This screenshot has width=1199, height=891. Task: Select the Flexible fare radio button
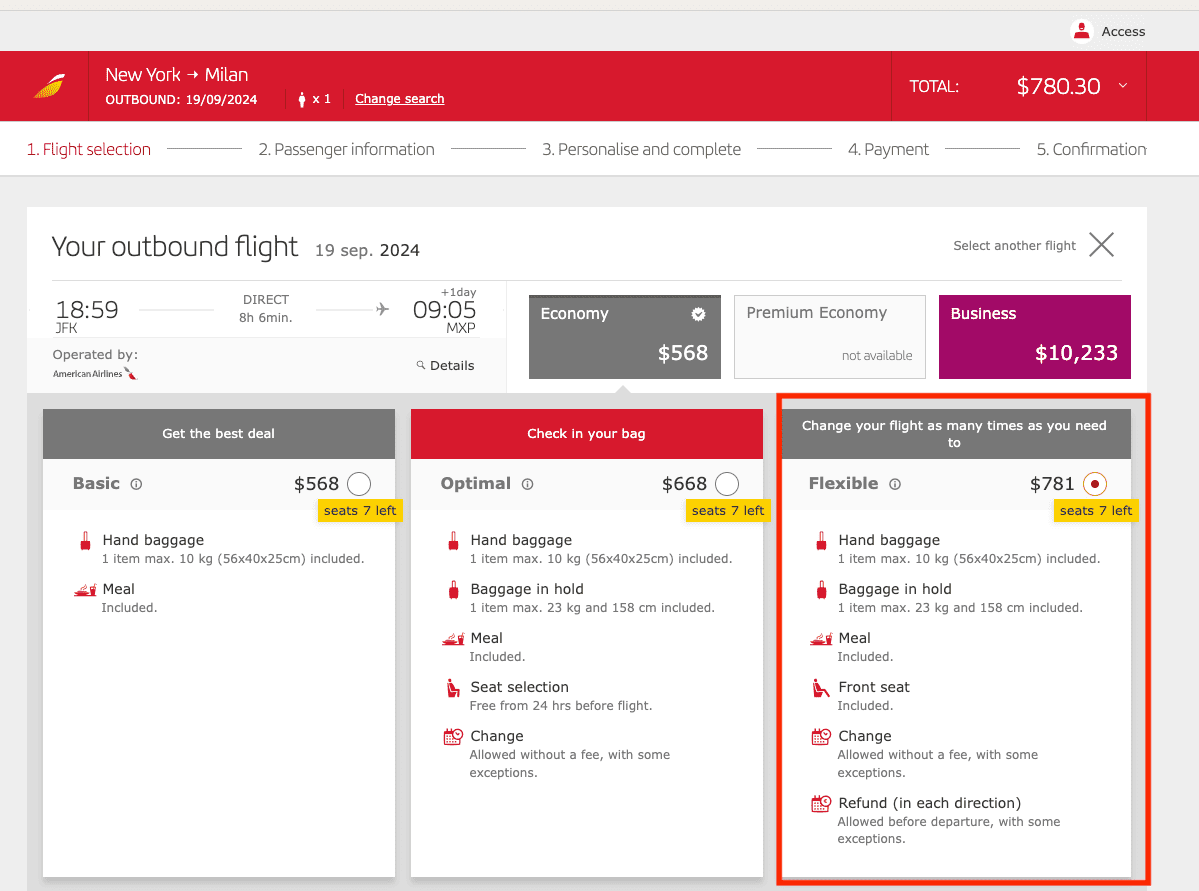tap(1095, 484)
